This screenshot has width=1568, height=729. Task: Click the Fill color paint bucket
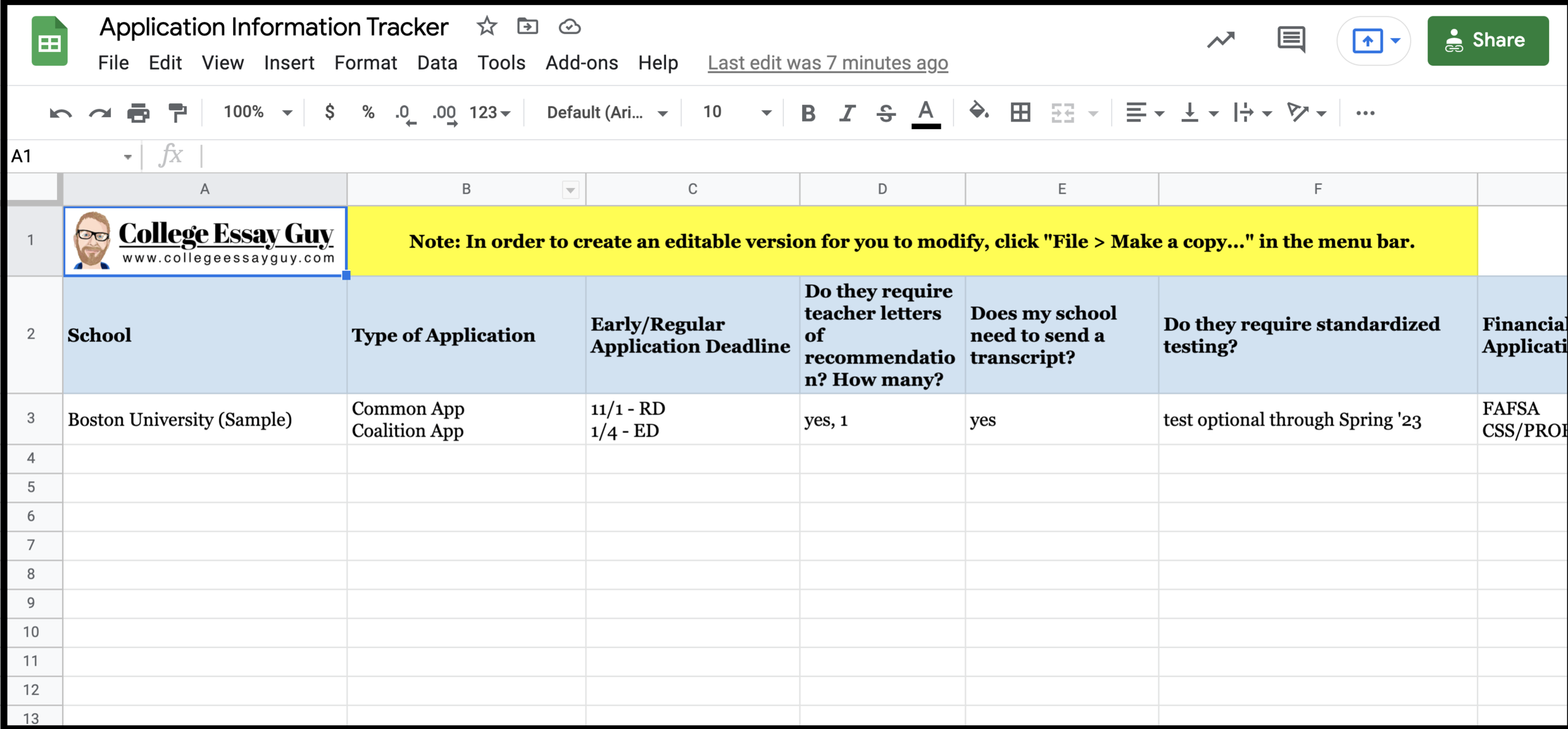coord(978,112)
